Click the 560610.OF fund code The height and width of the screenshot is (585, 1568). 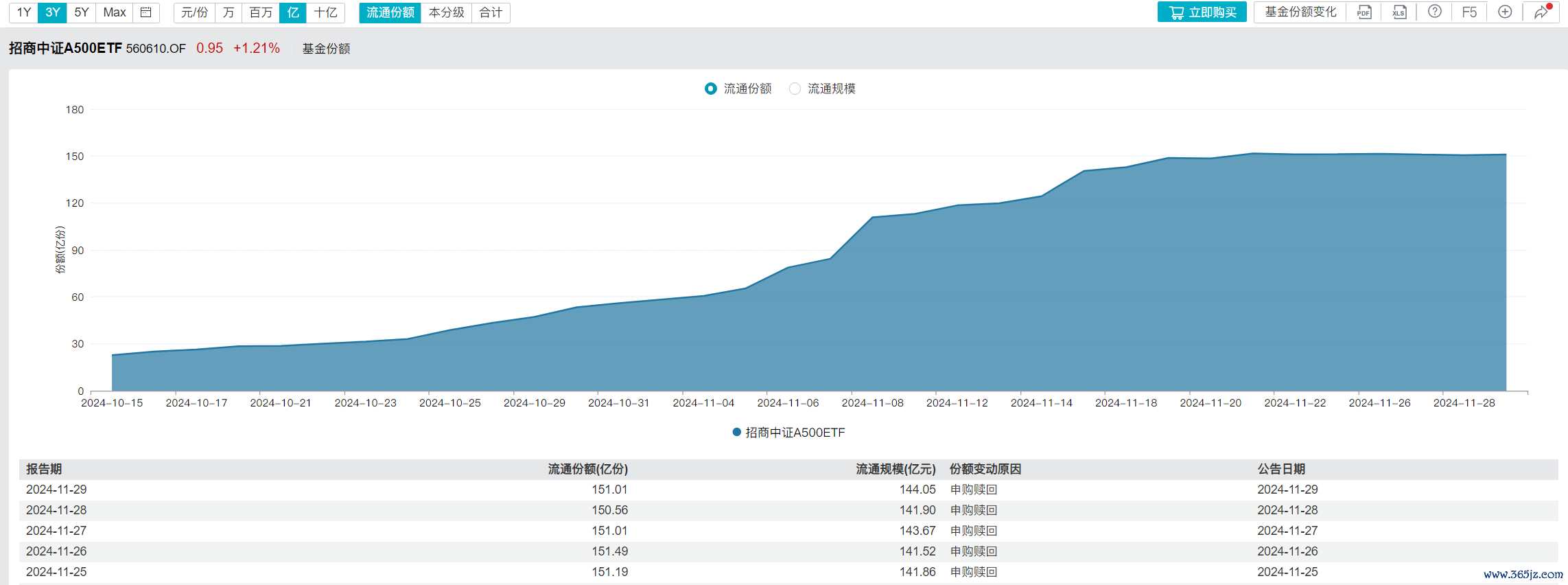(156, 49)
